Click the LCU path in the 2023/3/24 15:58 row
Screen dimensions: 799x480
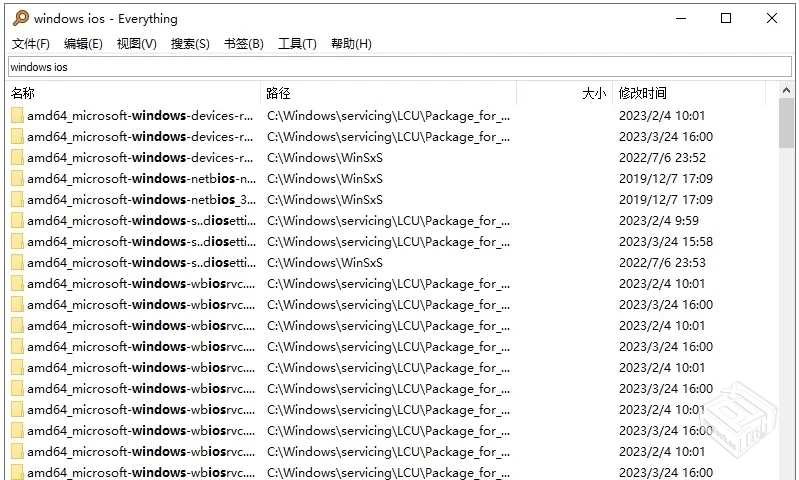(388, 242)
